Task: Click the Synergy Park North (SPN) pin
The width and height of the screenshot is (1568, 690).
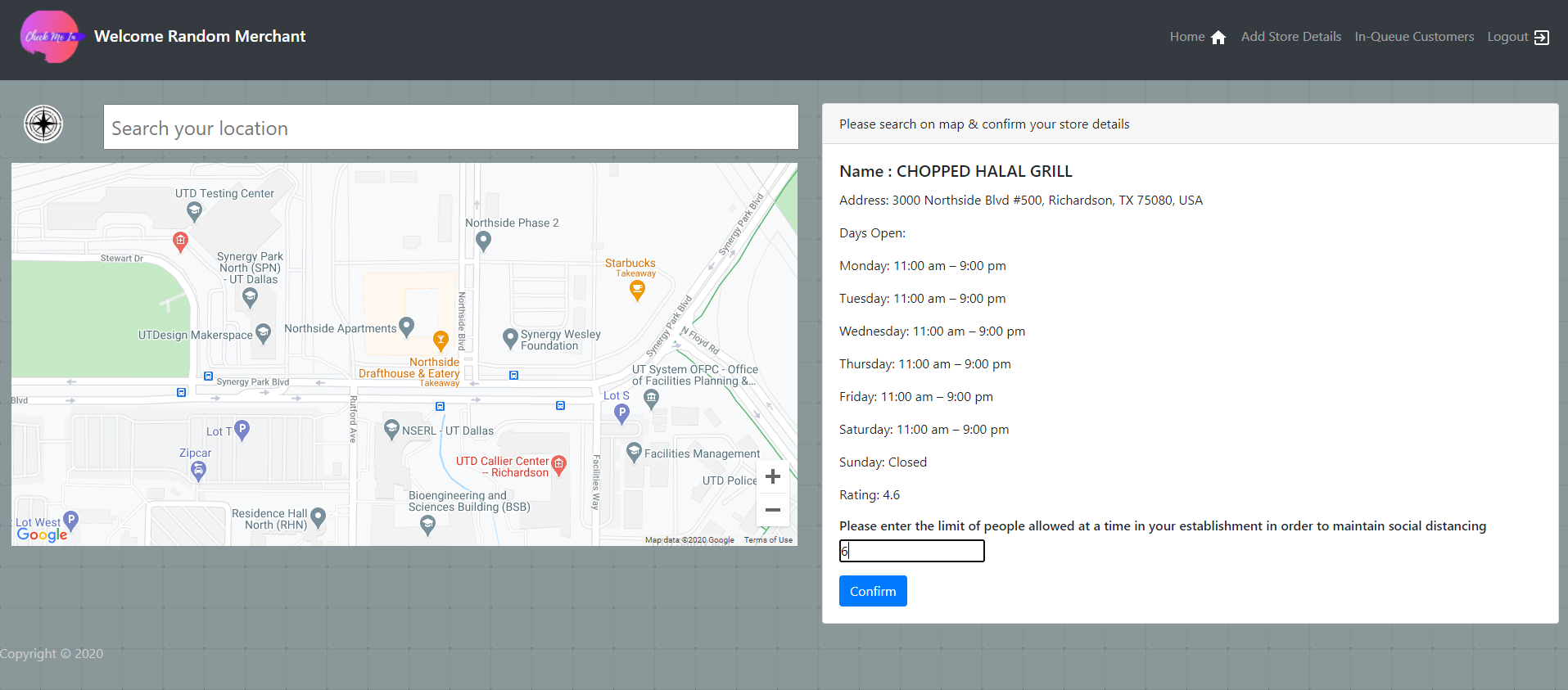Action: [x=251, y=298]
